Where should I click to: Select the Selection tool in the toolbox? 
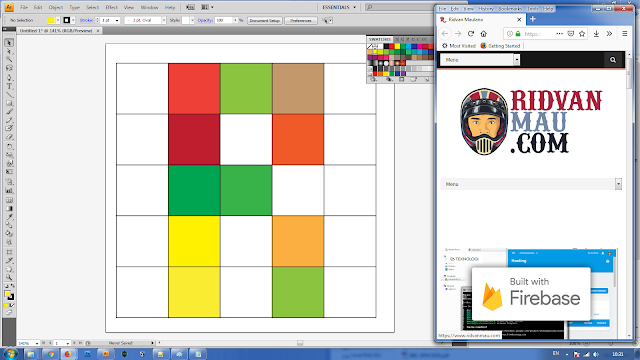click(9, 43)
